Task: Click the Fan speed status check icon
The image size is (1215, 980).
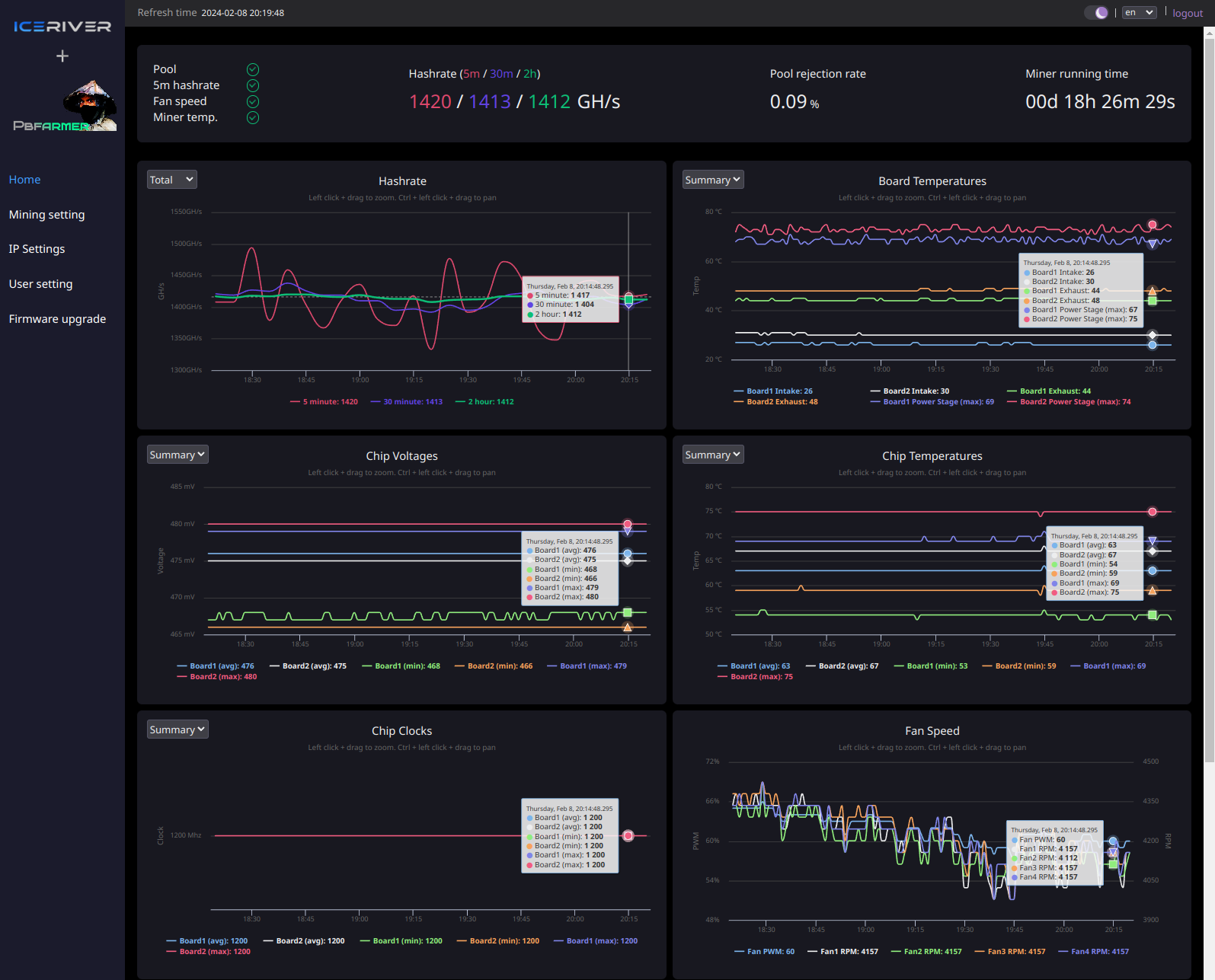Action: (x=253, y=101)
